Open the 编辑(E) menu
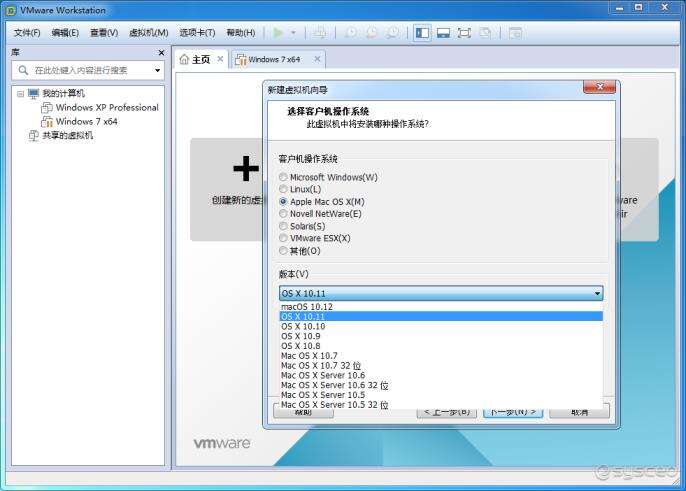 65,33
